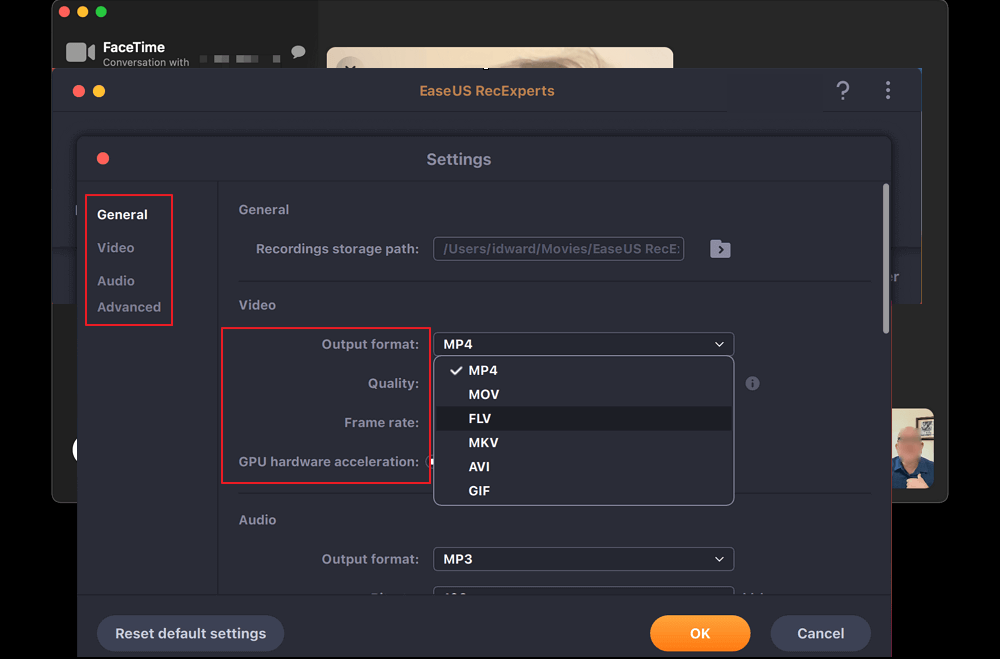Collapse the video Output format MP4 dropdown
The height and width of the screenshot is (659, 1000).
(x=584, y=344)
